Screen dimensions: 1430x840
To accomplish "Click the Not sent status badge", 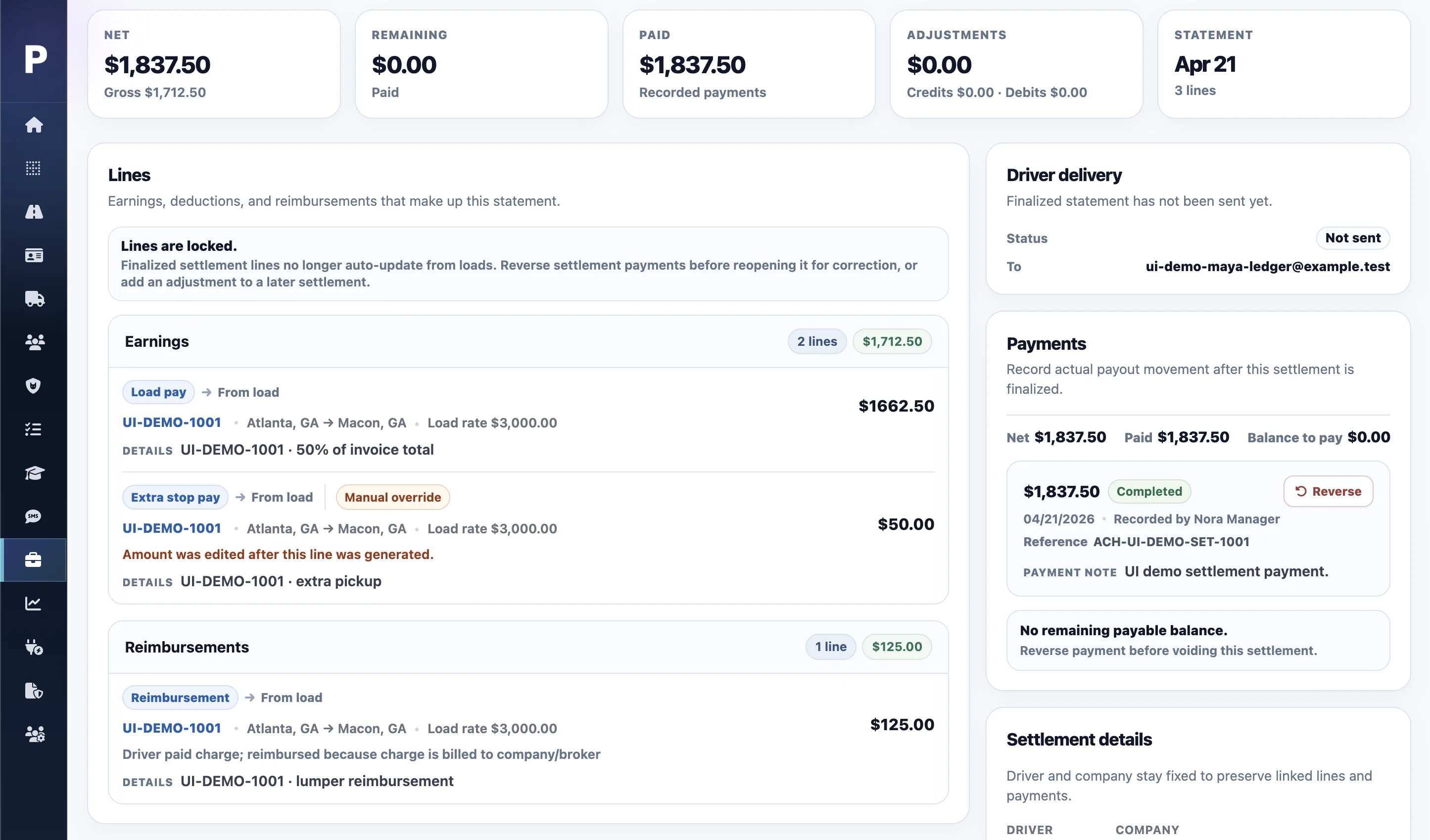I will (1353, 238).
